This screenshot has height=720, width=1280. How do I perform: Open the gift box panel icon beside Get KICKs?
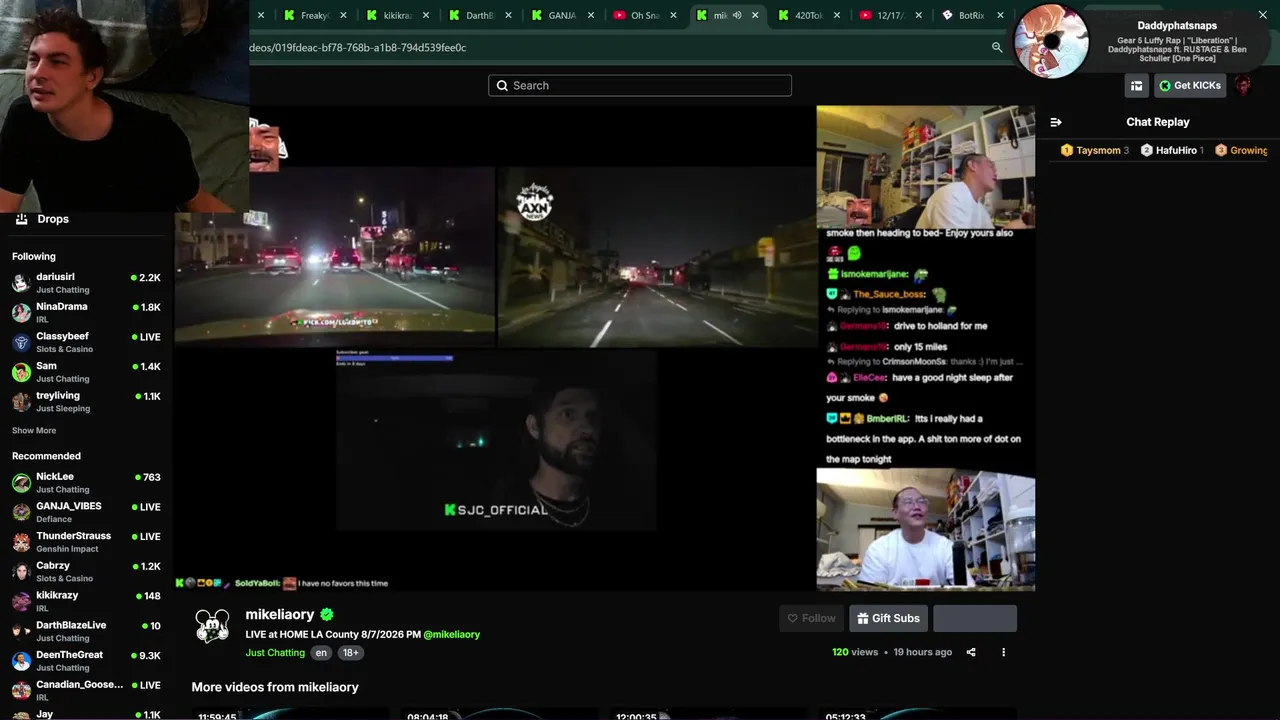pyautogui.click(x=1136, y=86)
